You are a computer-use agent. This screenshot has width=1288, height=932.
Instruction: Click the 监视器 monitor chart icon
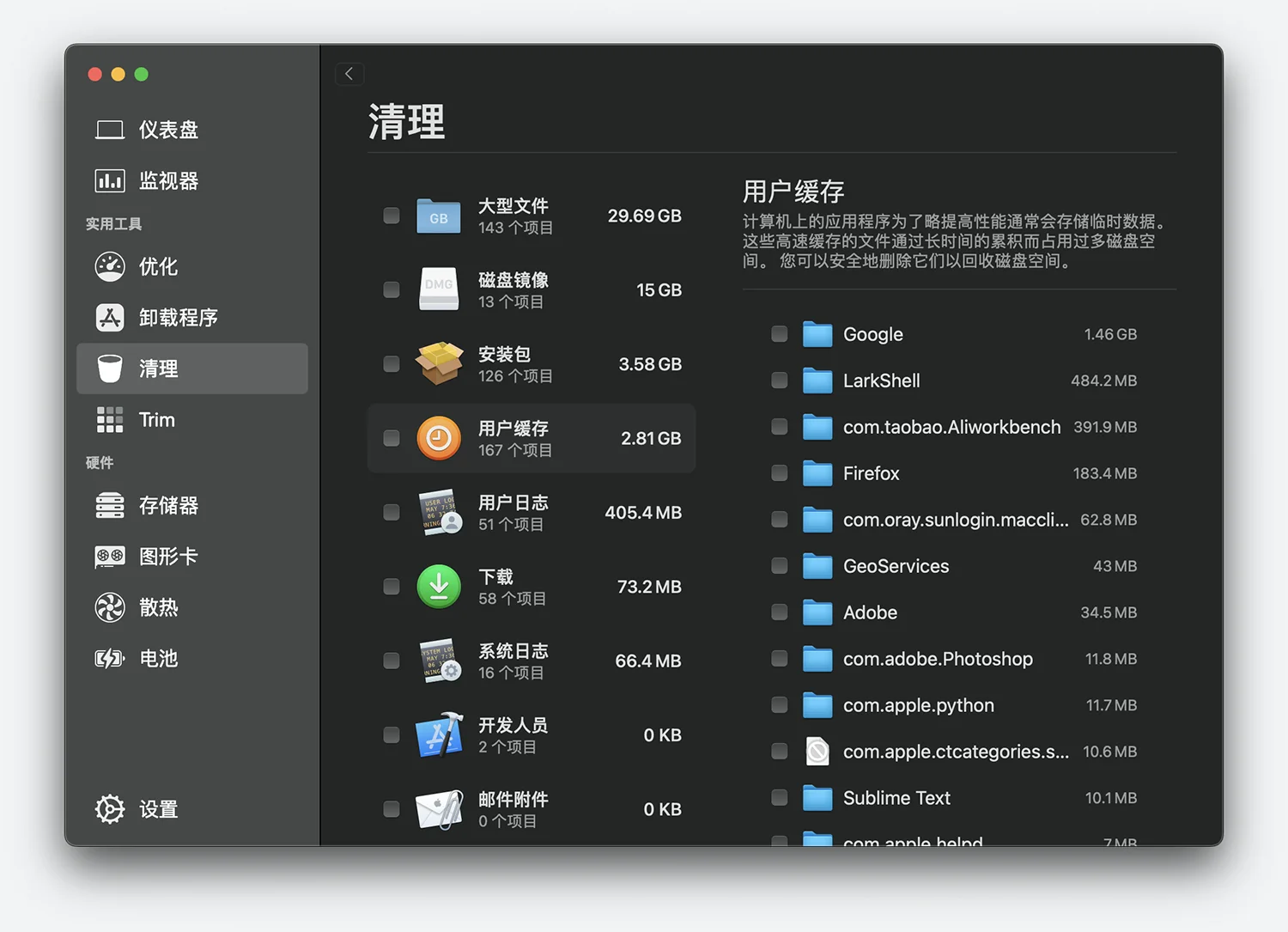pyautogui.click(x=110, y=180)
